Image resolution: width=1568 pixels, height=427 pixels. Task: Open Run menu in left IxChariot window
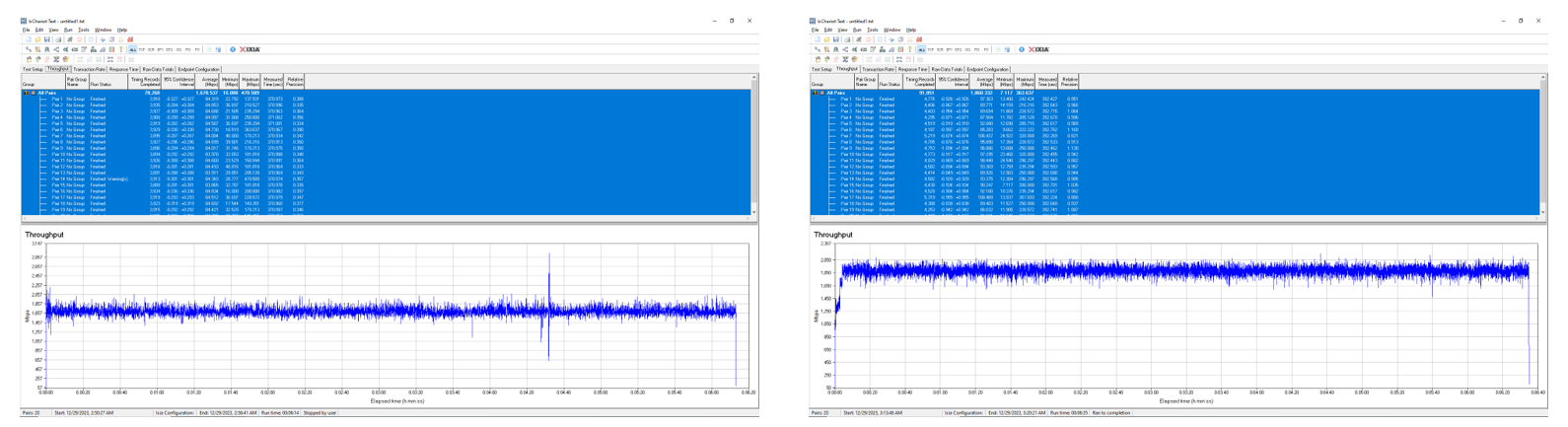click(68, 30)
